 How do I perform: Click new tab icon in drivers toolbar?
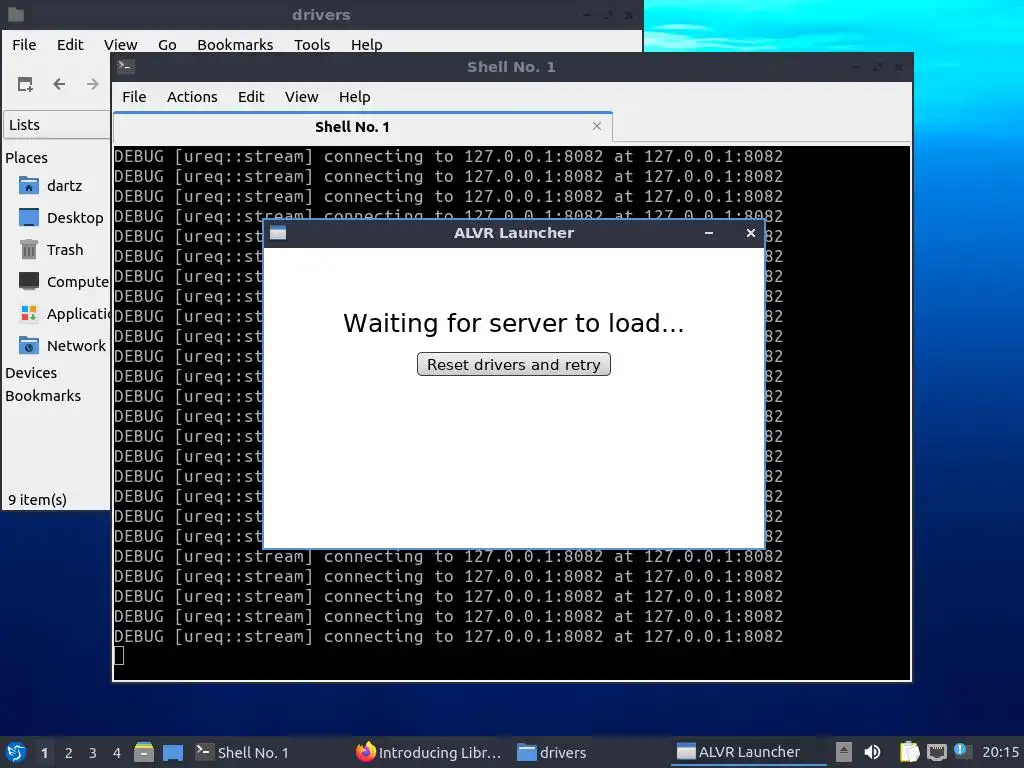[x=25, y=84]
